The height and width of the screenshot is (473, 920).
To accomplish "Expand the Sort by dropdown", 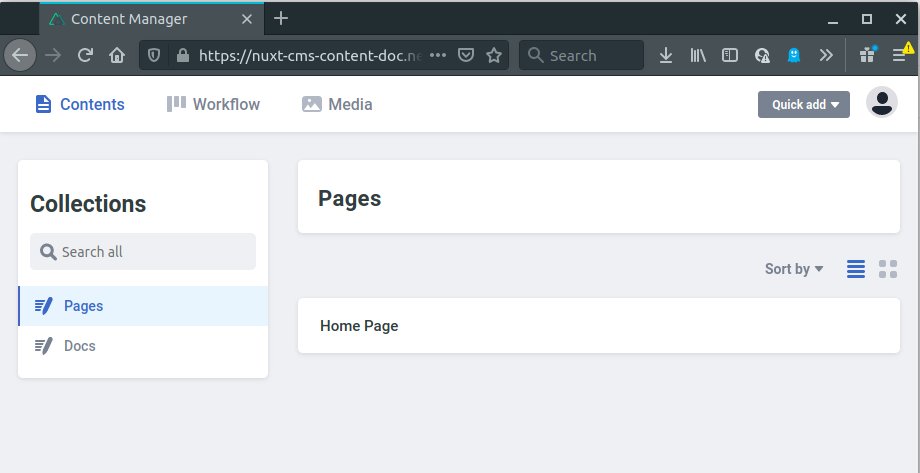I will pos(794,268).
